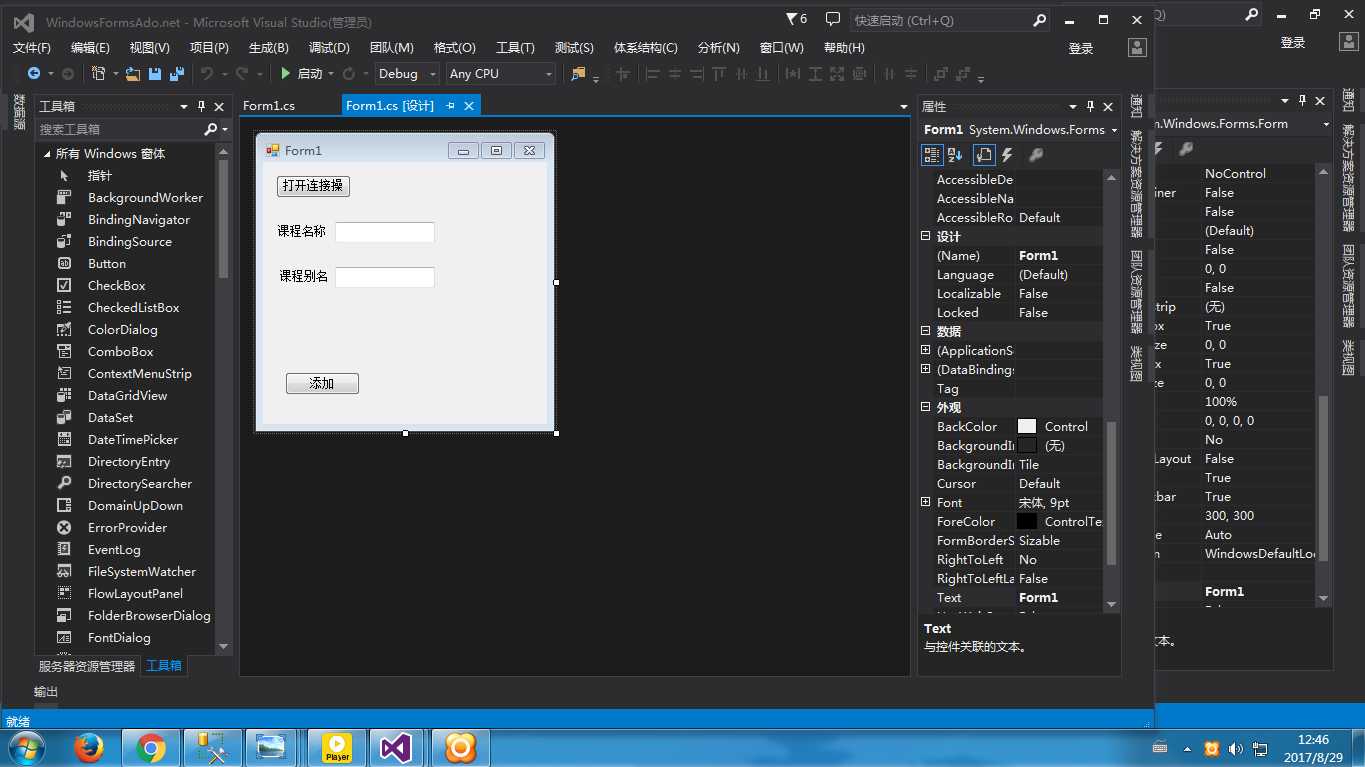Switch 属性 list to Categorized view
Image resolution: width=1365 pixels, height=767 pixels.
coord(932,155)
